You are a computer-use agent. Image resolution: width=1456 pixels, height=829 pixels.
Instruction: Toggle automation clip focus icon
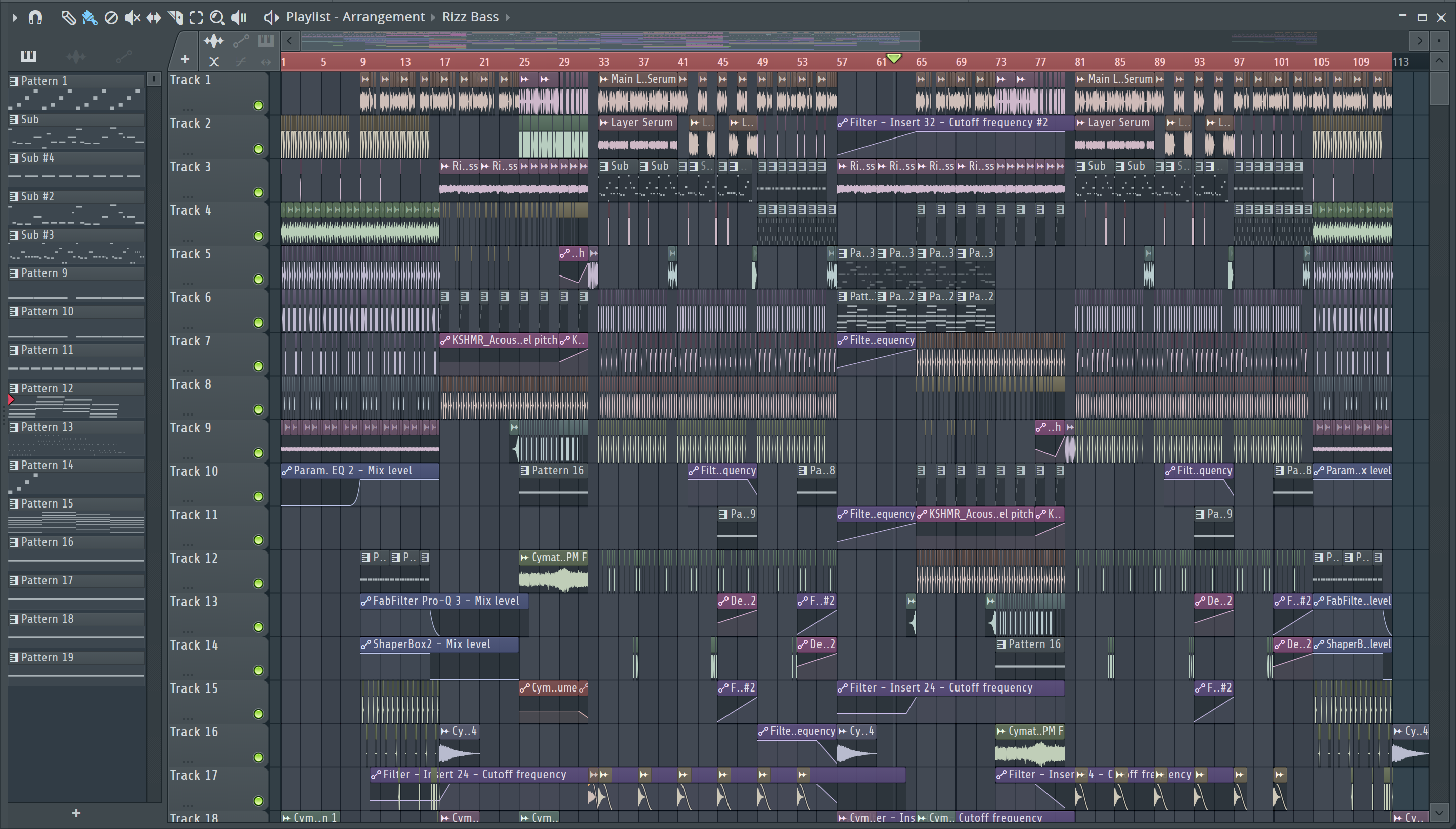pos(241,41)
